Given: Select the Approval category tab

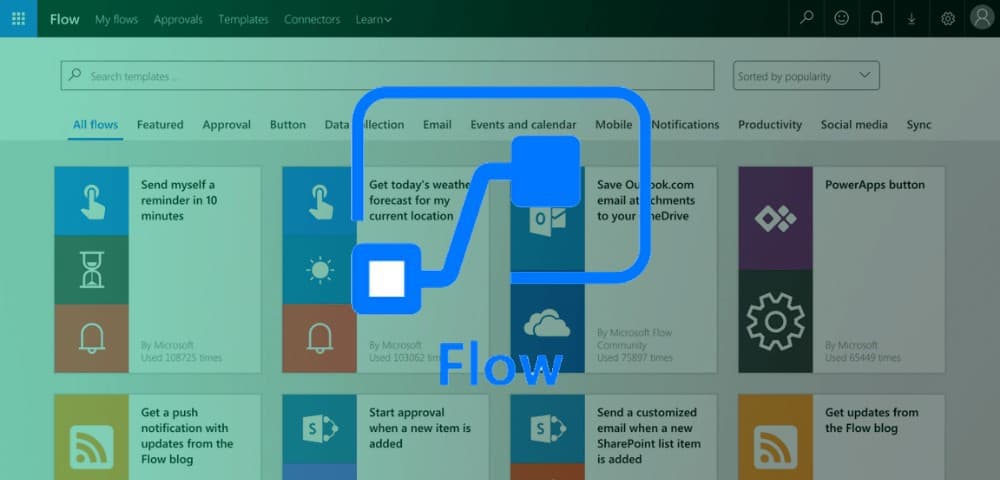Looking at the screenshot, I should 226,124.
